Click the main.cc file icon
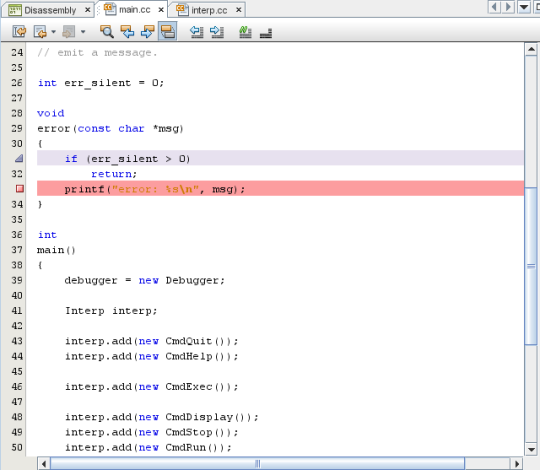Viewport: 540px width, 470px height. coord(110,9)
